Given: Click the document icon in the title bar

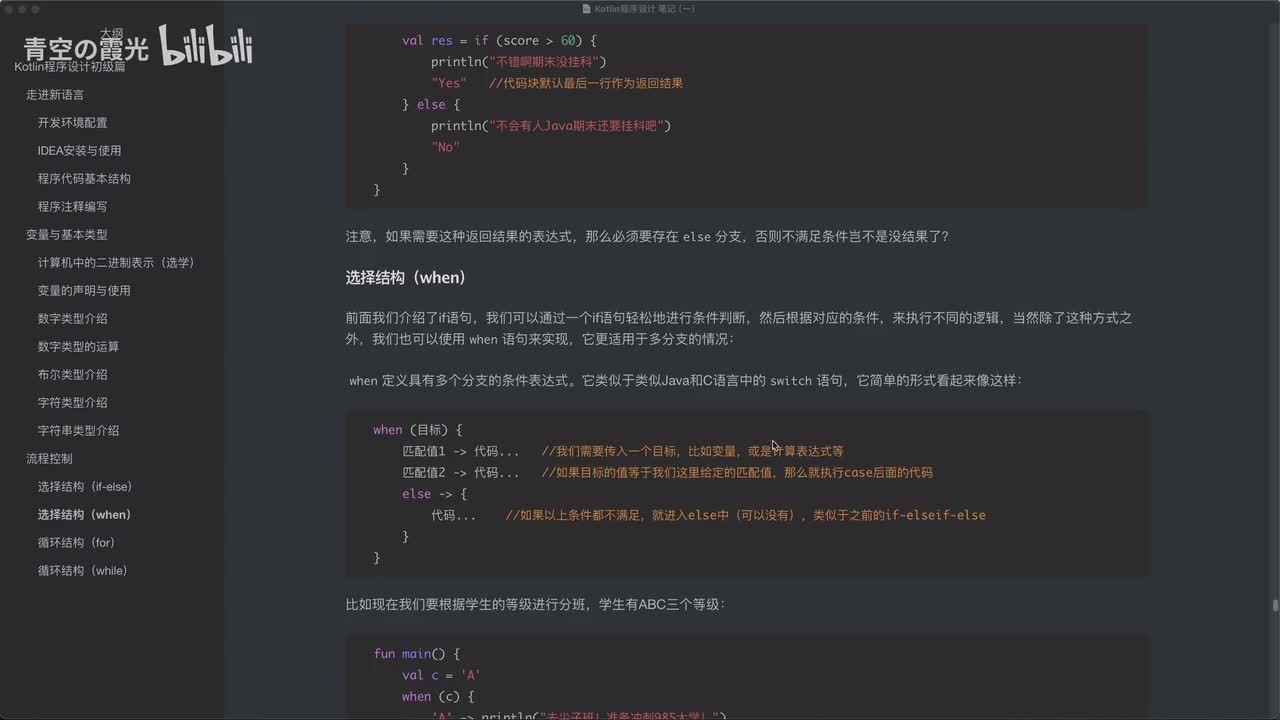Looking at the screenshot, I should point(587,9).
